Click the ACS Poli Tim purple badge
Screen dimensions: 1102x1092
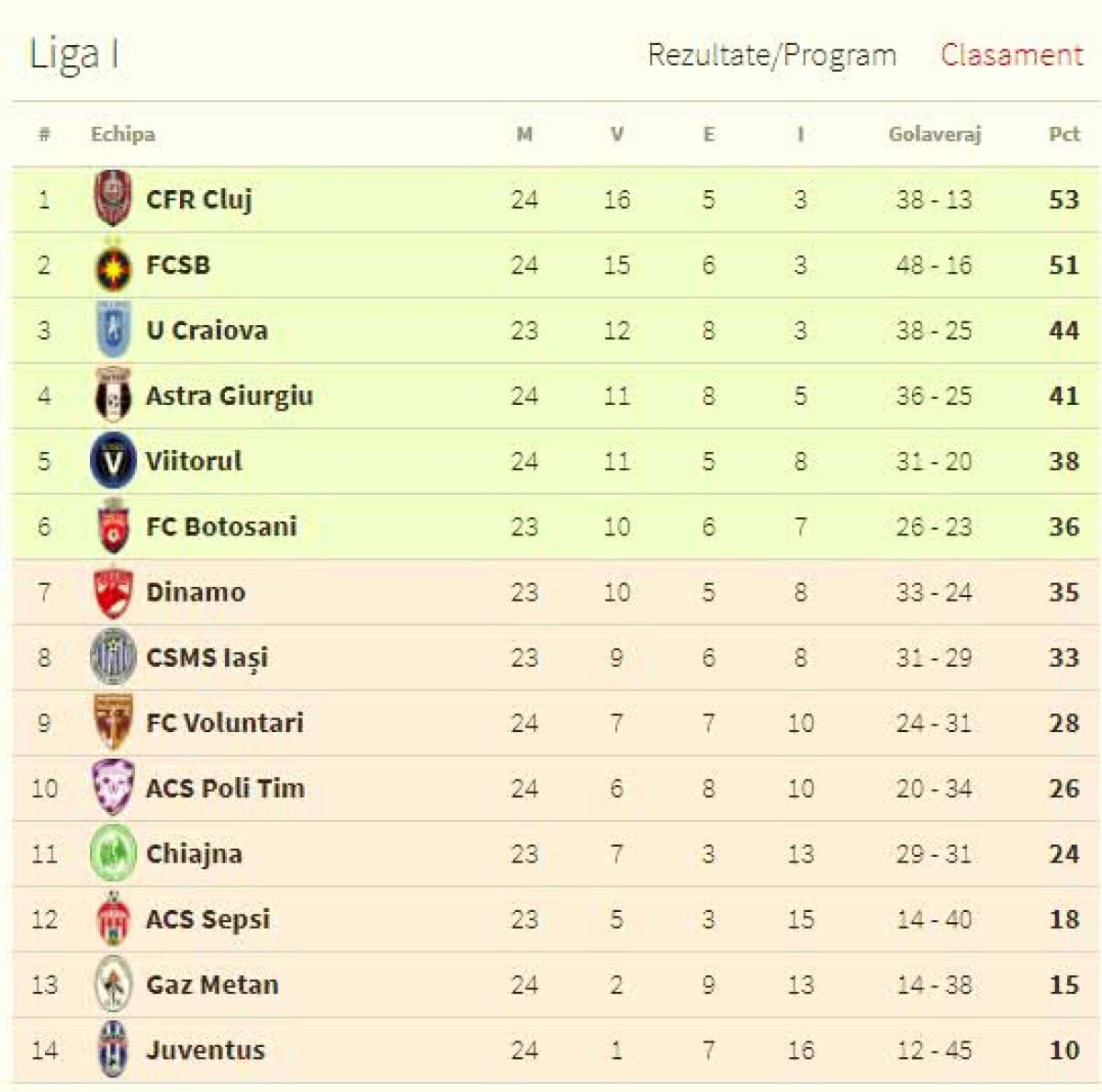113,788
